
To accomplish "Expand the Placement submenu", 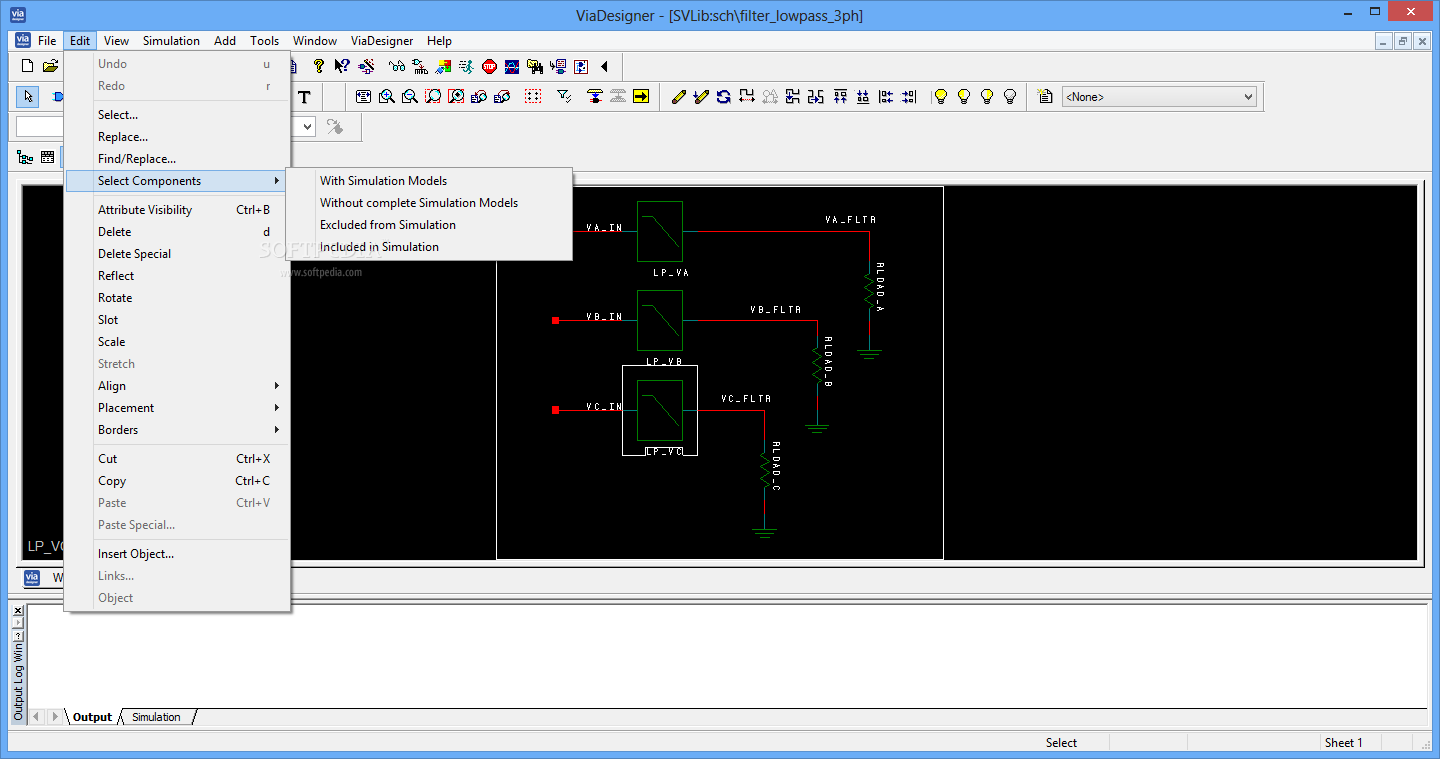I will pos(176,408).
